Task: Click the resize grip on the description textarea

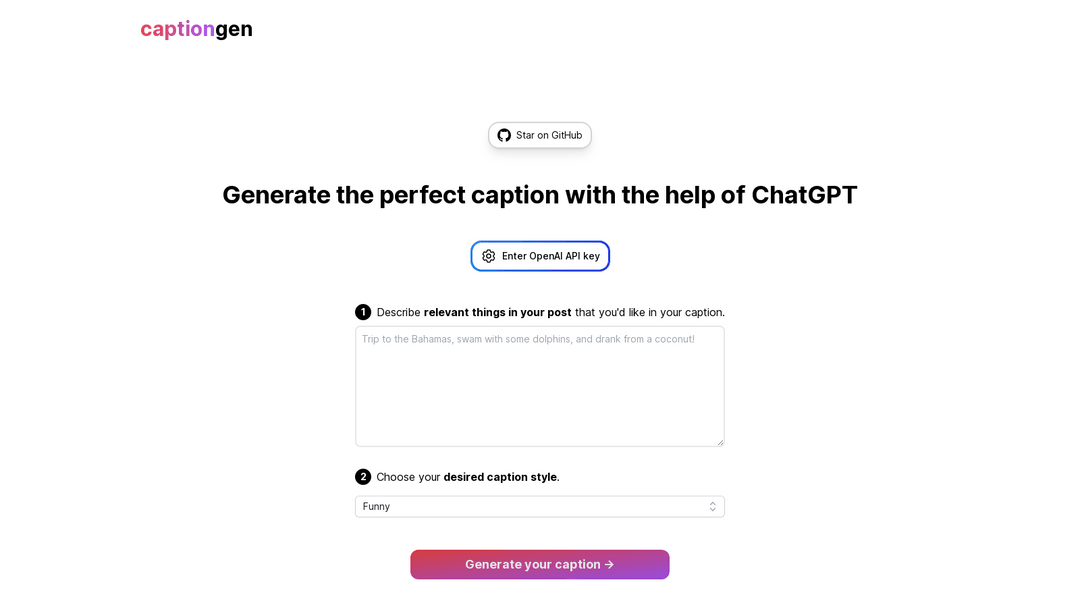Action: click(720, 442)
